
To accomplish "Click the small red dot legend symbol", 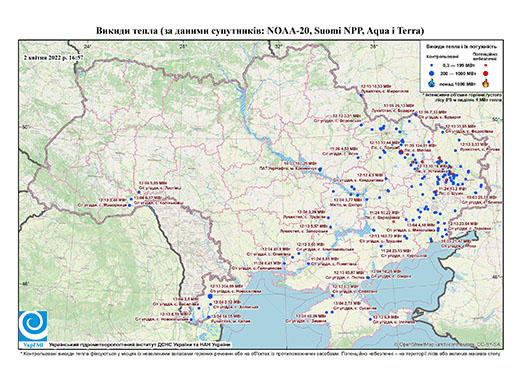I will click(486, 66).
